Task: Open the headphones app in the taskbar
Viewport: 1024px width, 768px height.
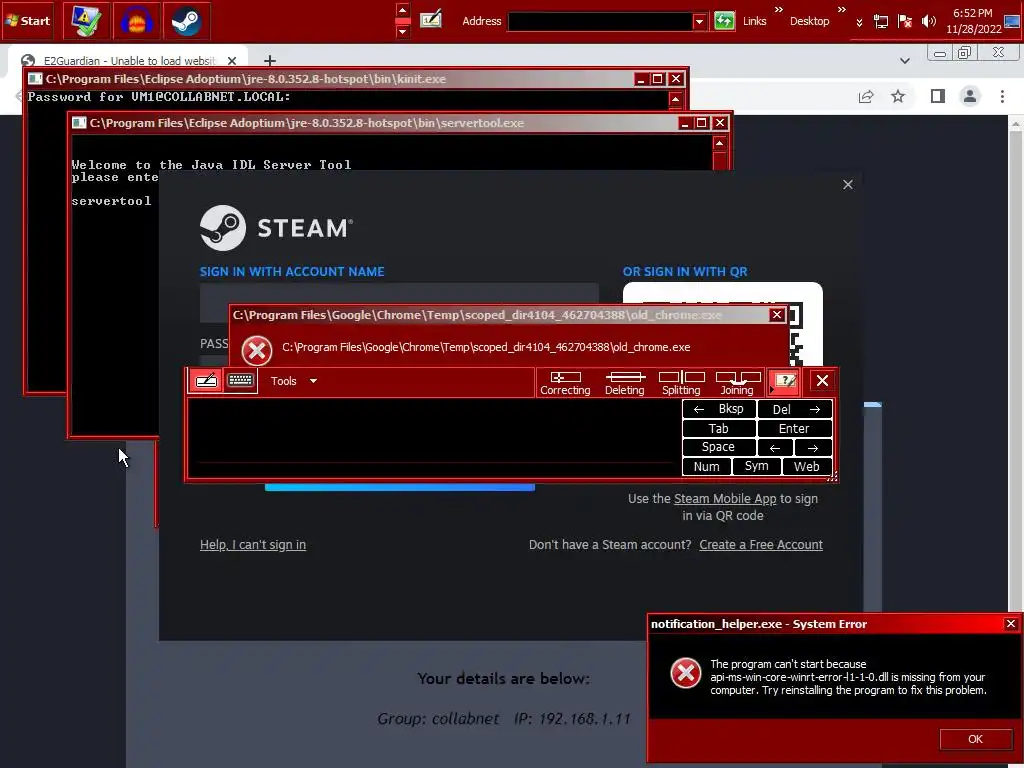Action: click(x=136, y=21)
